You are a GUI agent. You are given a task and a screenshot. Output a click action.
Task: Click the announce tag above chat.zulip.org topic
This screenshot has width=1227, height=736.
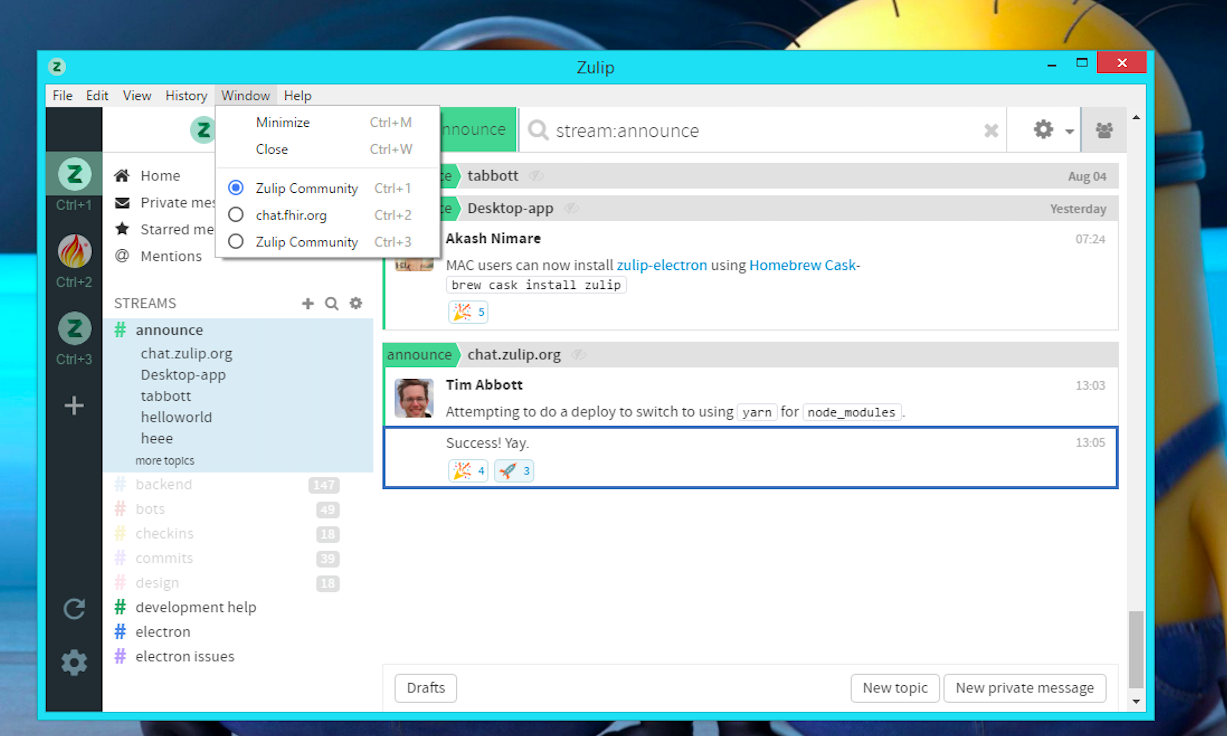420,355
